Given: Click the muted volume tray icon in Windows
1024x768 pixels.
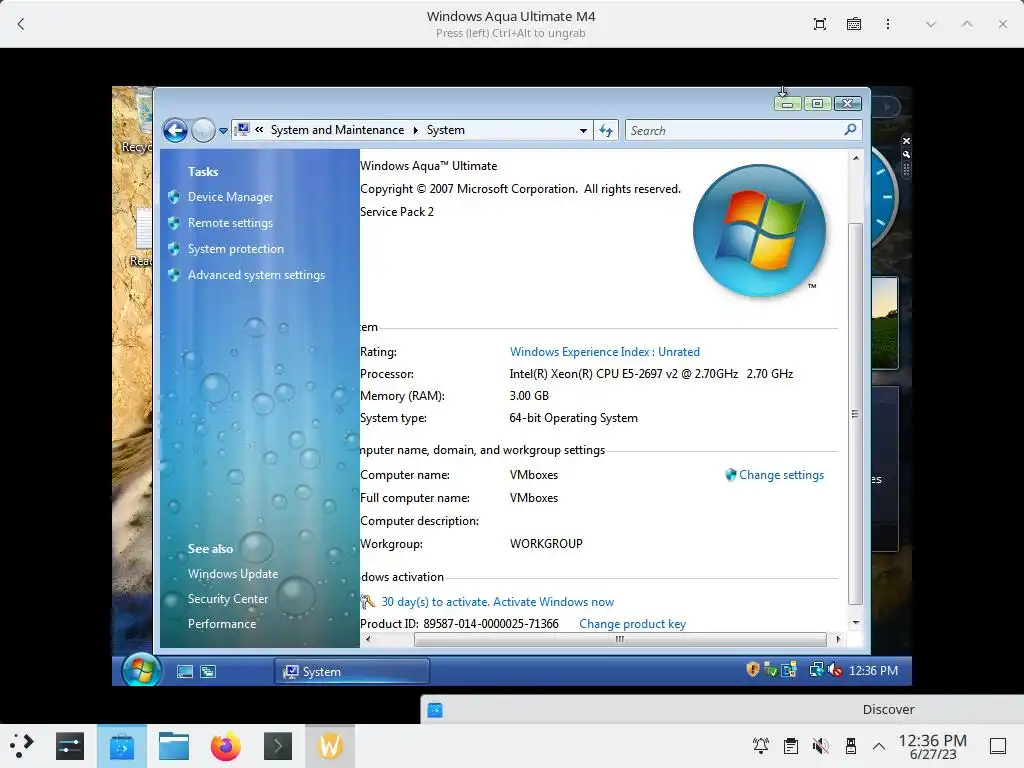Looking at the screenshot, I should coord(835,670).
